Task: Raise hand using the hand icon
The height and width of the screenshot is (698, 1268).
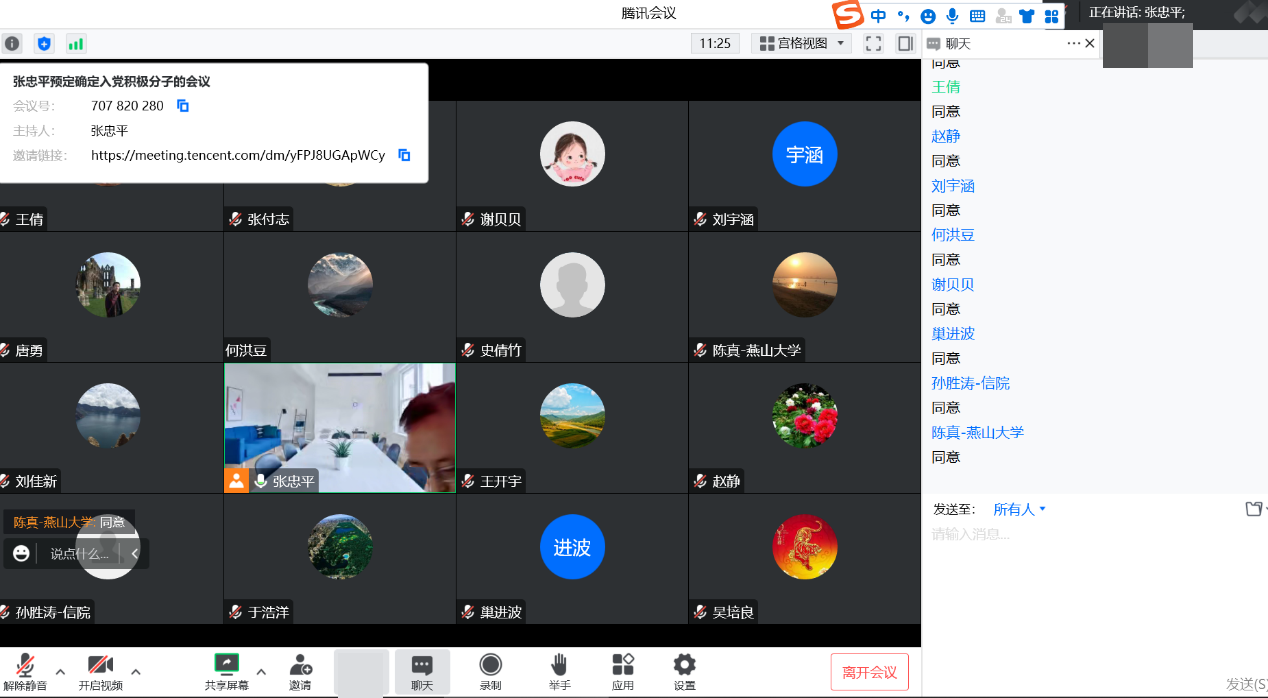Action: [559, 671]
